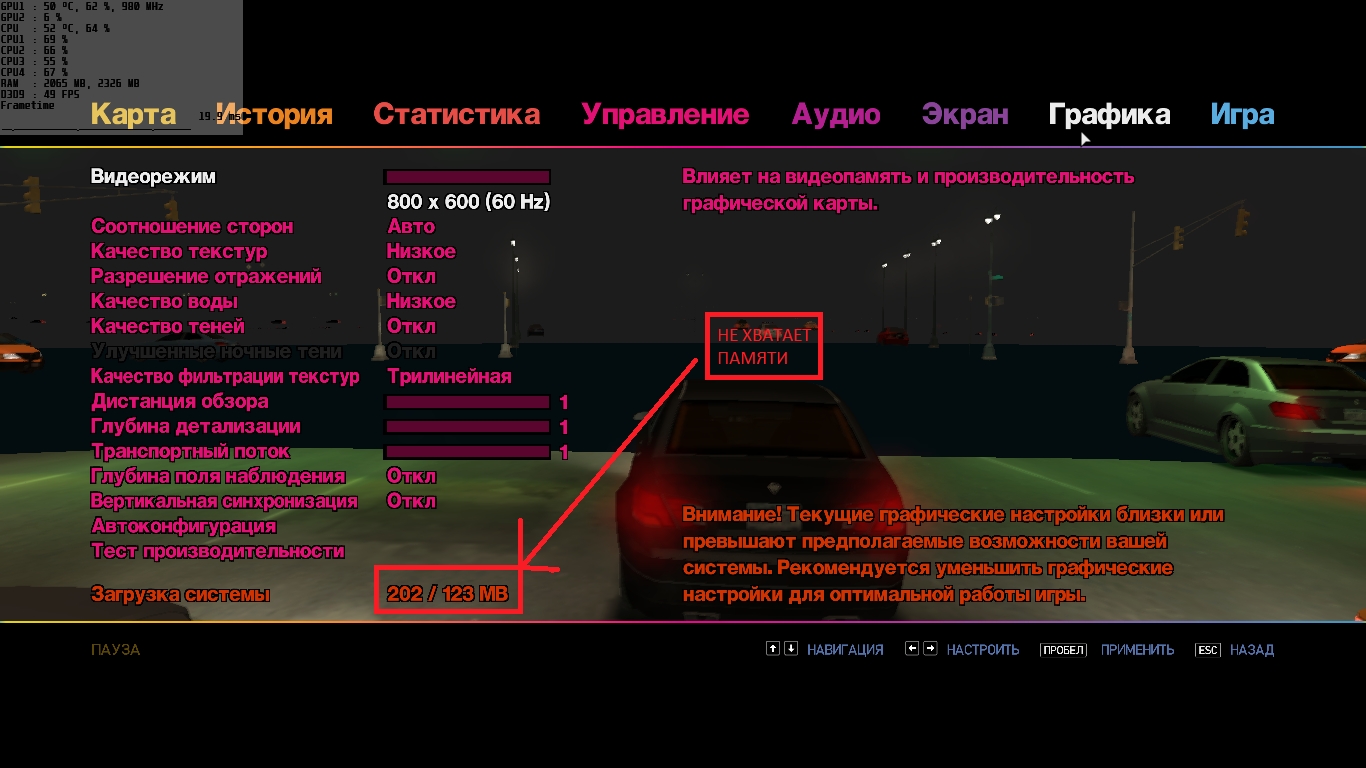
Task: Change the Трилинейная filtering value
Action: pyautogui.click(x=449, y=377)
